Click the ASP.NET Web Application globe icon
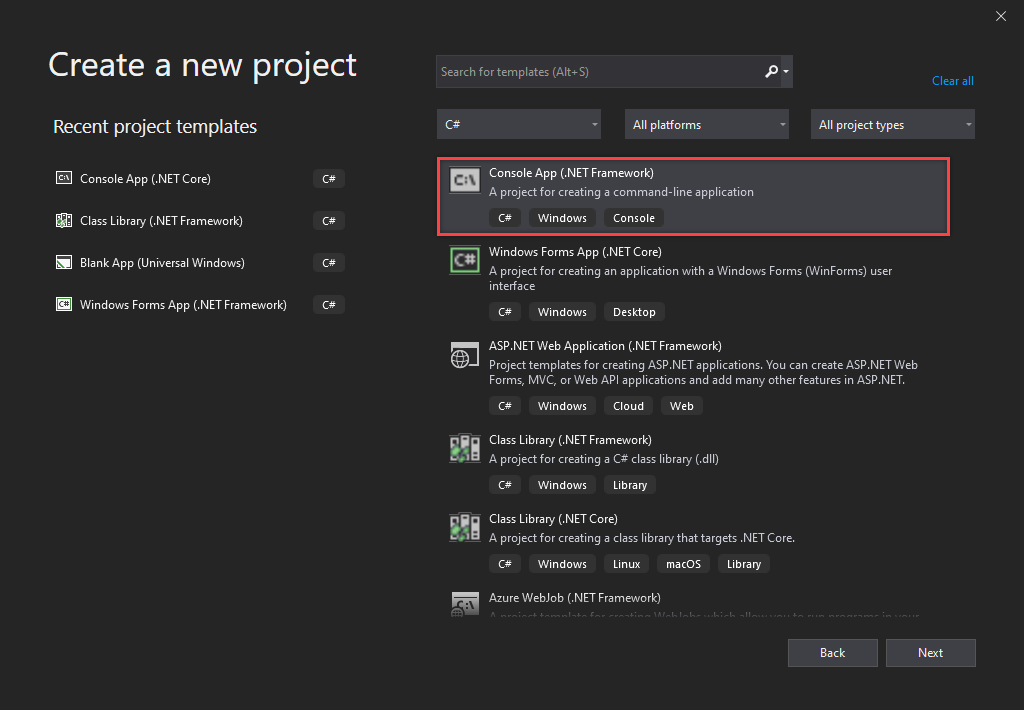Image resolution: width=1024 pixels, height=710 pixels. click(464, 355)
